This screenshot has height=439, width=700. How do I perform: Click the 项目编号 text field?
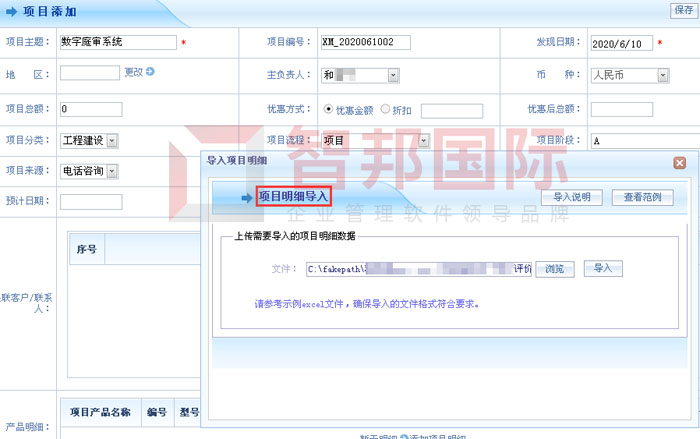coord(365,43)
